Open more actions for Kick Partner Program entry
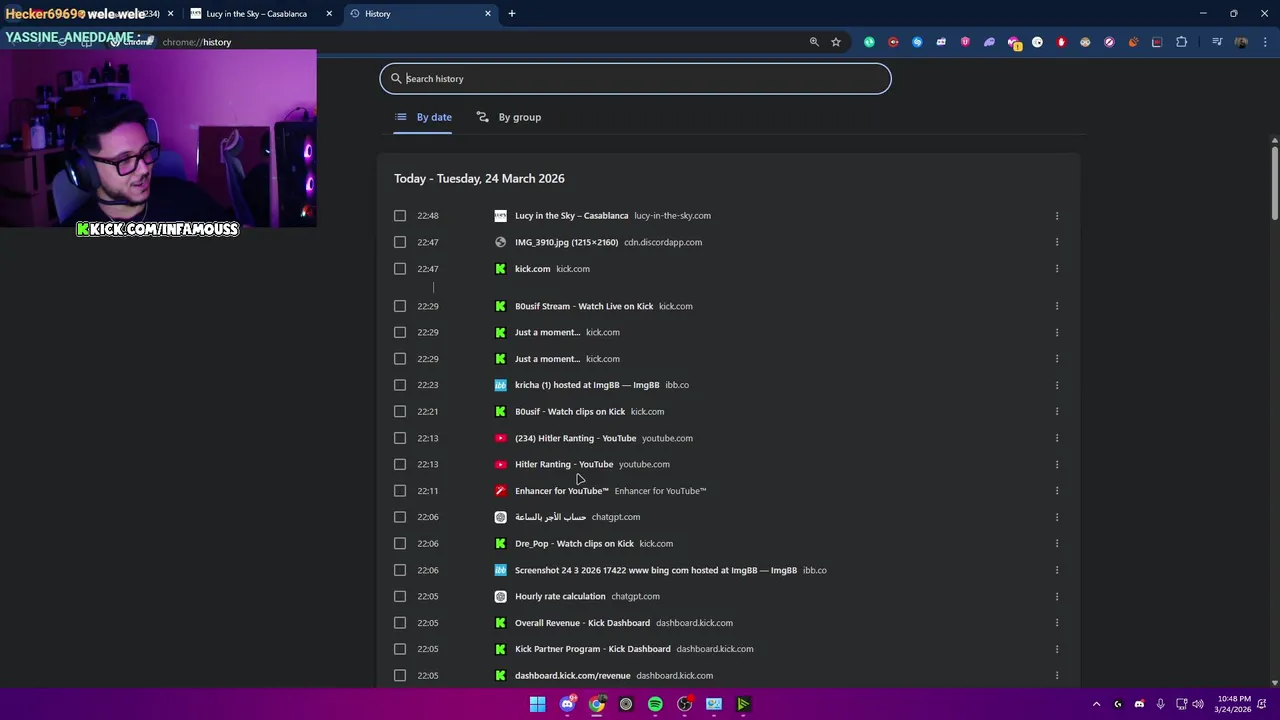Screen dimensions: 1280x720 [x=1057, y=649]
